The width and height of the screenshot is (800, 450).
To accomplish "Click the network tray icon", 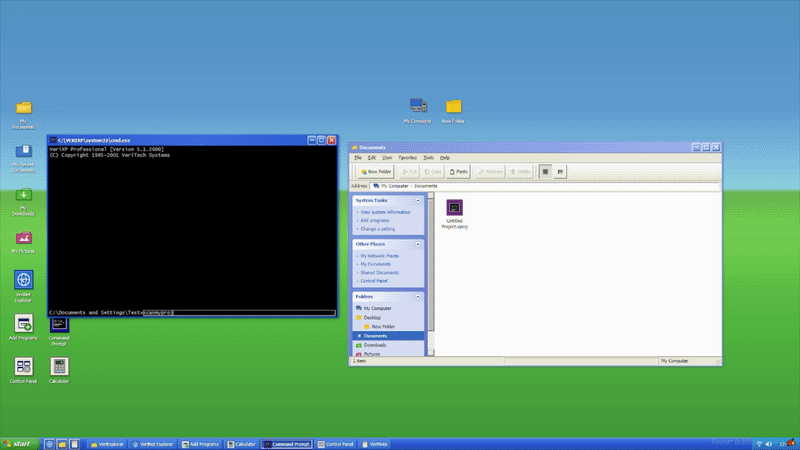I will click(x=759, y=444).
